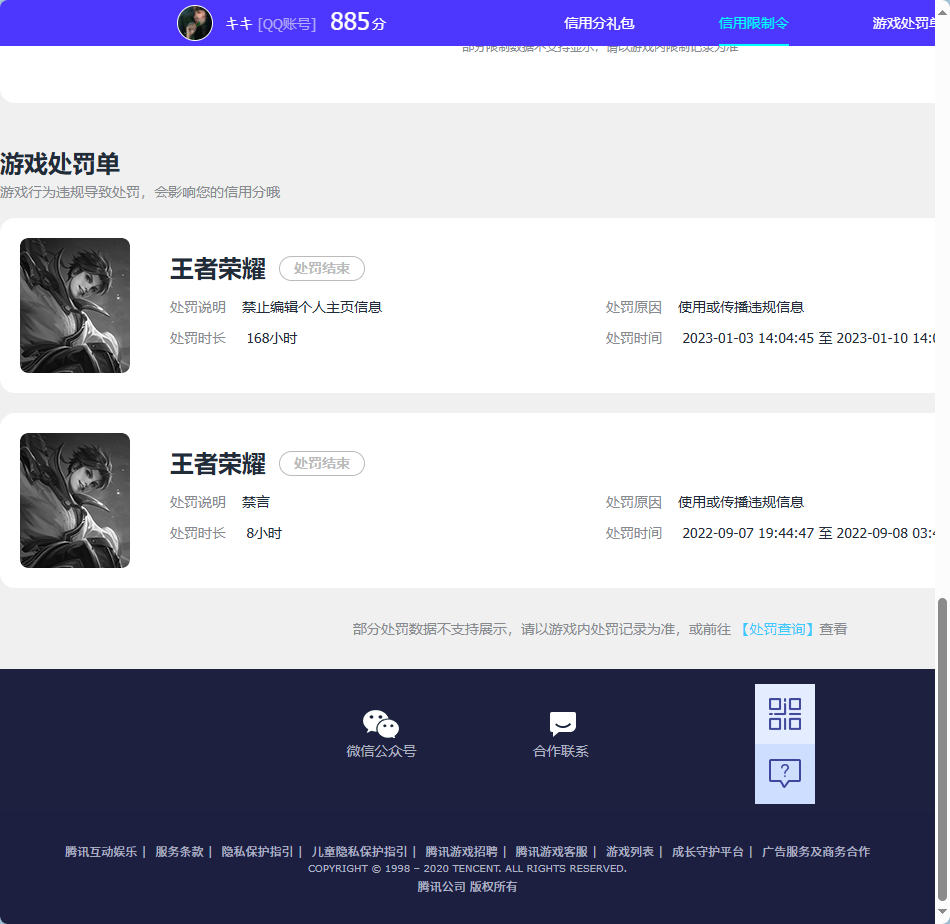The image size is (950, 924).
Task: Open the WeChat public account icon (微信公众号)
Action: (x=380, y=723)
